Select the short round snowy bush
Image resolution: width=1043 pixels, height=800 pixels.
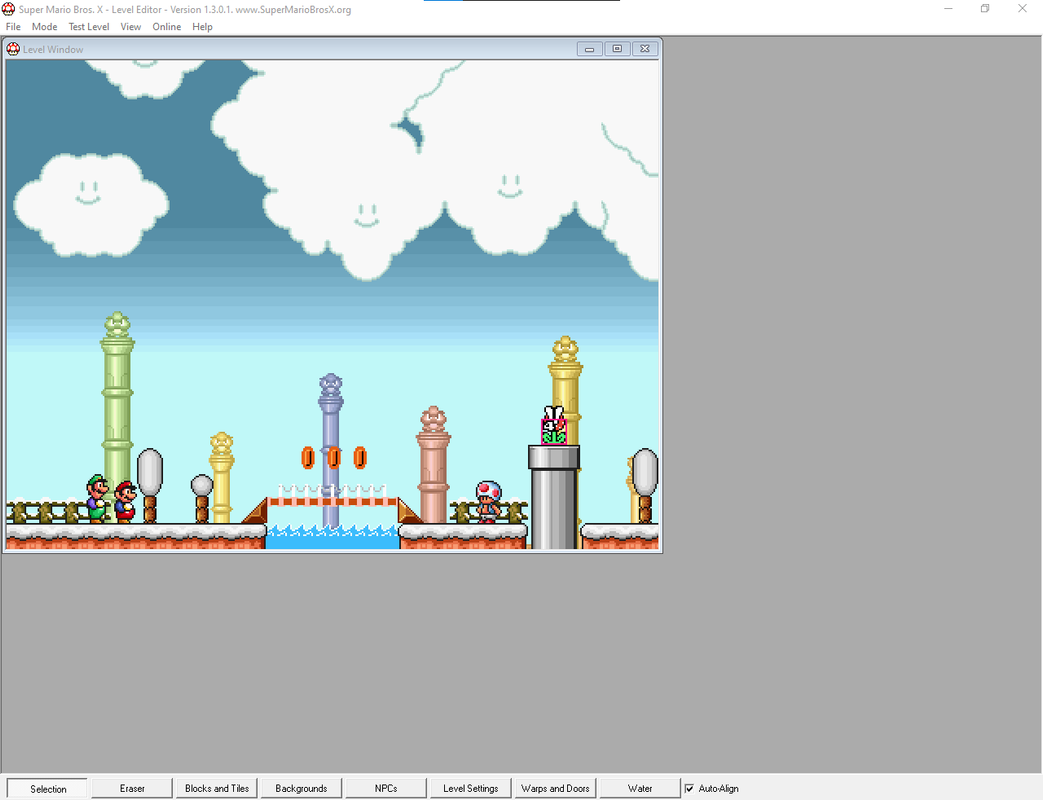click(202, 498)
